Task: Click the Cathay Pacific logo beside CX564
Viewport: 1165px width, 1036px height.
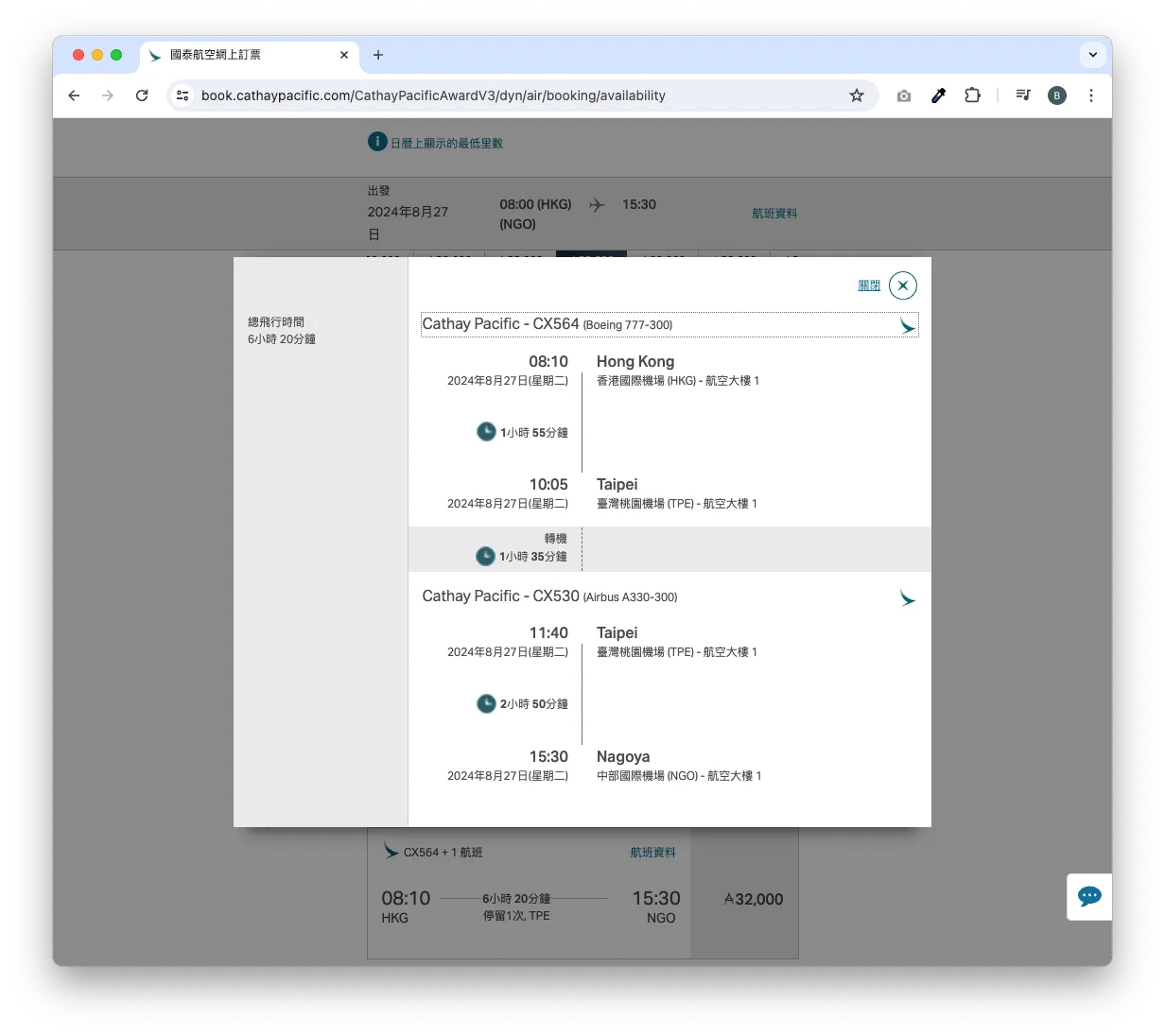Action: (907, 326)
